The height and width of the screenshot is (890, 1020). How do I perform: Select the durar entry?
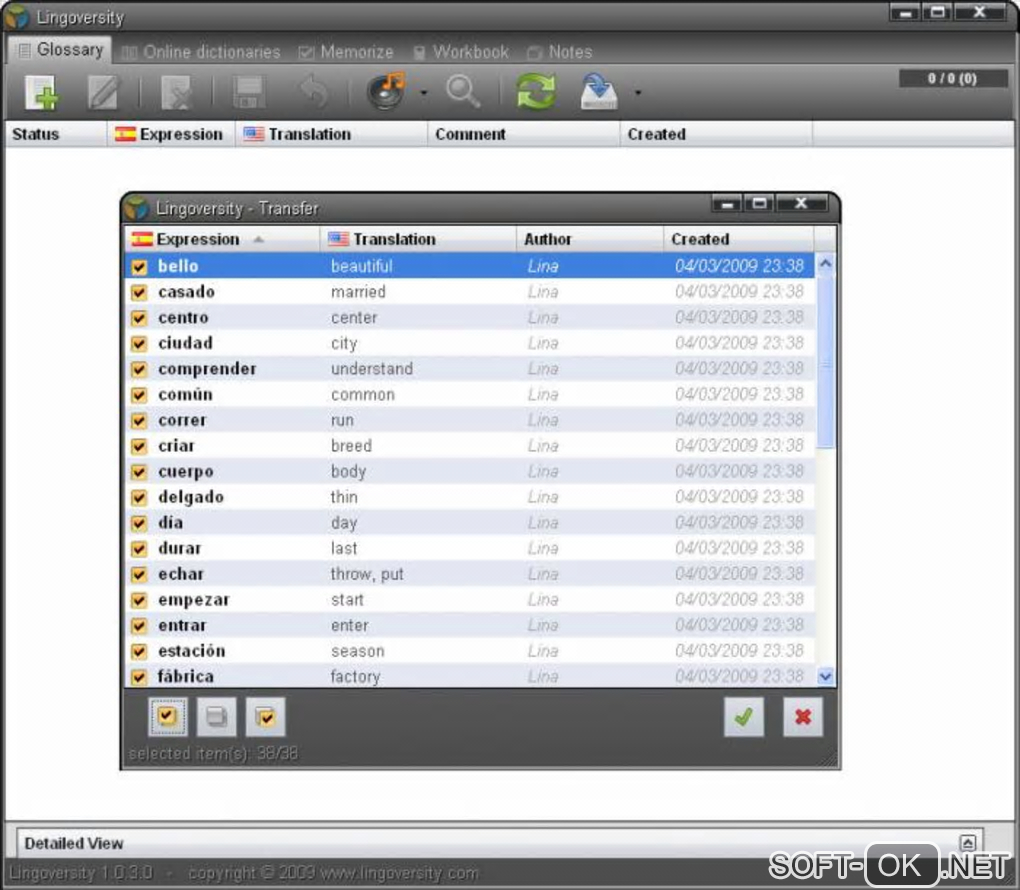pyautogui.click(x=469, y=548)
